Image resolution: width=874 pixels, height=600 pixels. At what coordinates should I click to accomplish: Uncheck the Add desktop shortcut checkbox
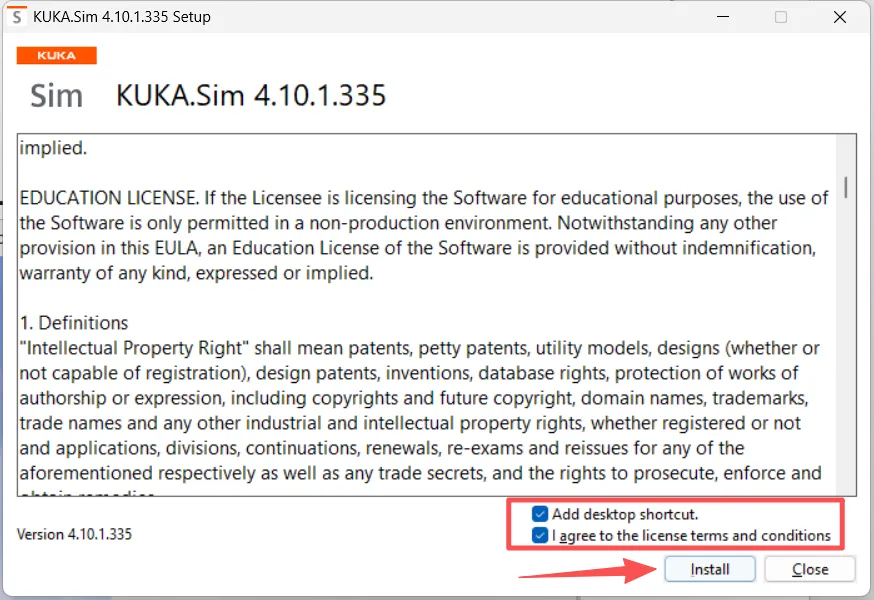click(x=540, y=514)
